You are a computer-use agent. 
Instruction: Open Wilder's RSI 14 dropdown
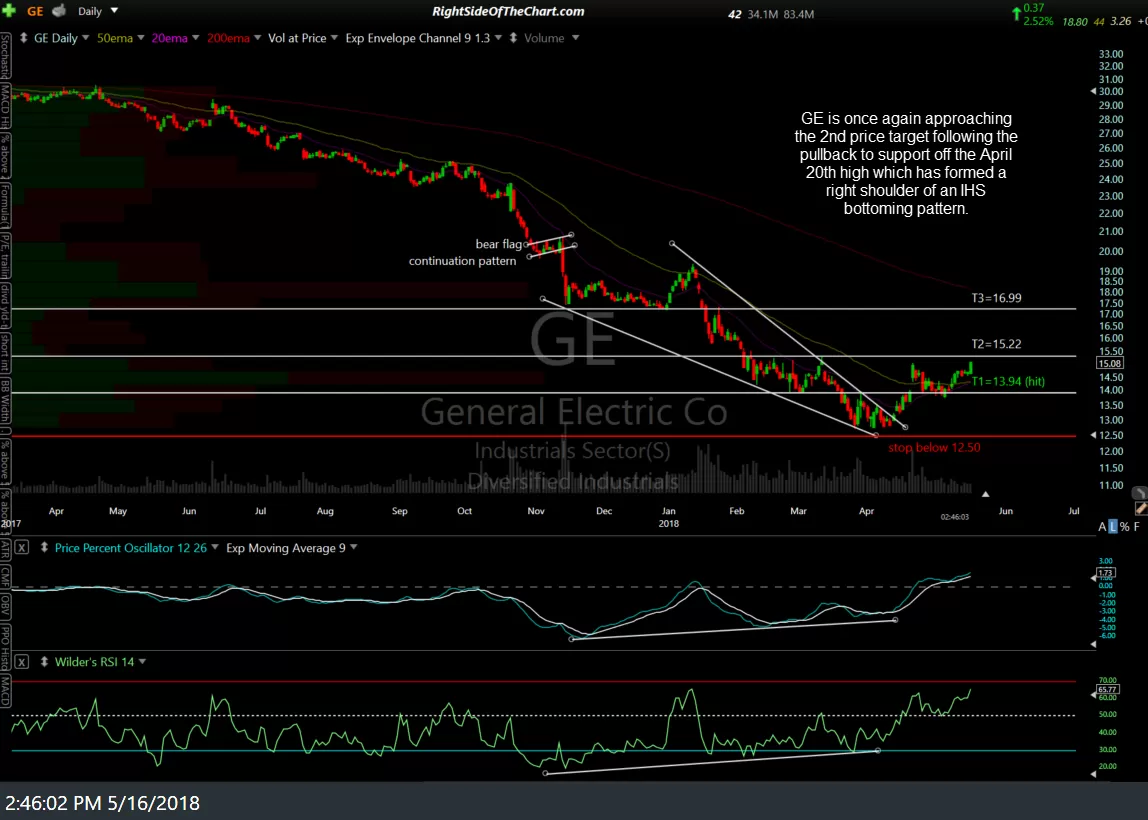(x=142, y=662)
